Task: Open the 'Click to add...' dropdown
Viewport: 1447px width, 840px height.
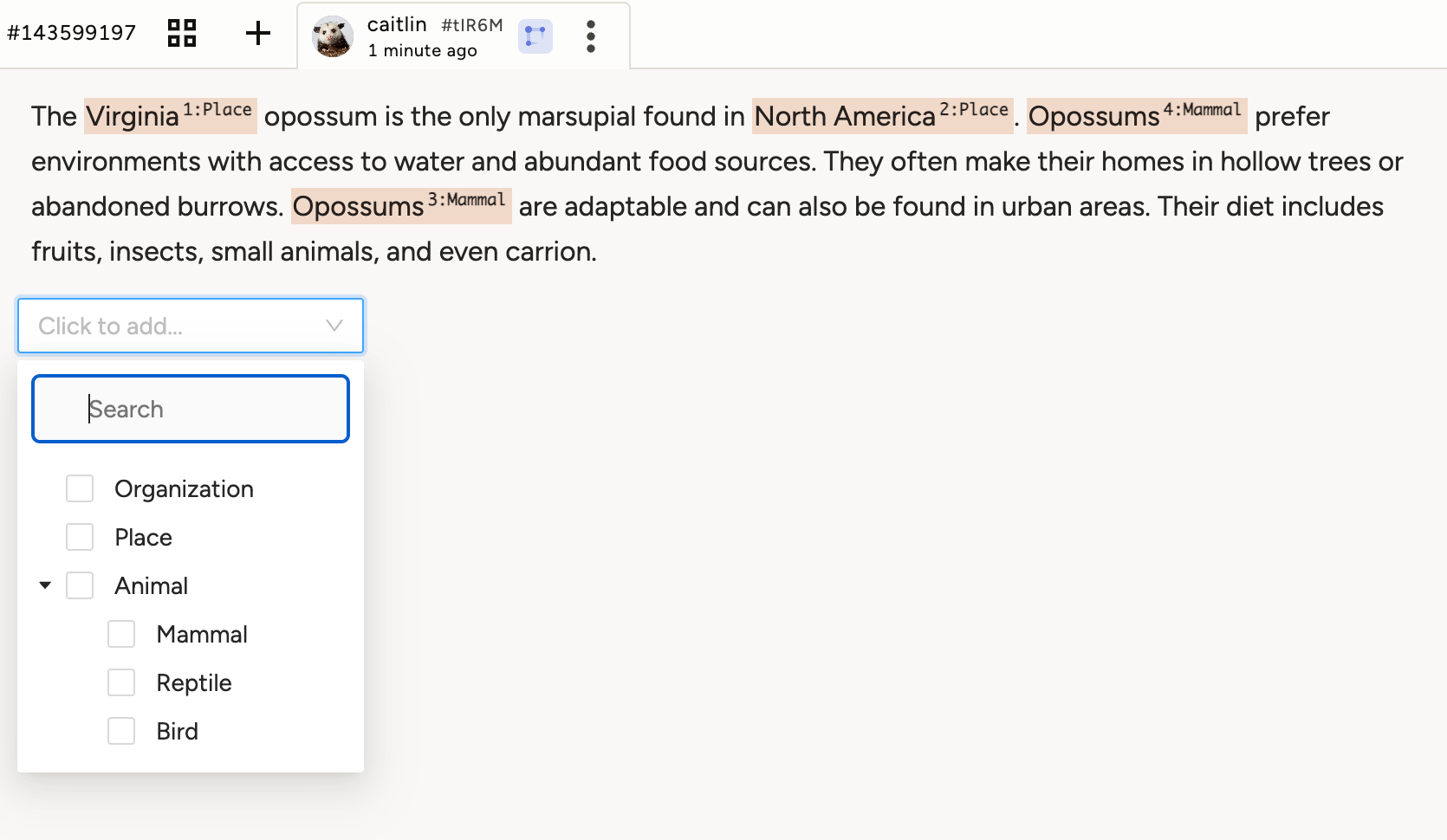Action: tap(191, 326)
